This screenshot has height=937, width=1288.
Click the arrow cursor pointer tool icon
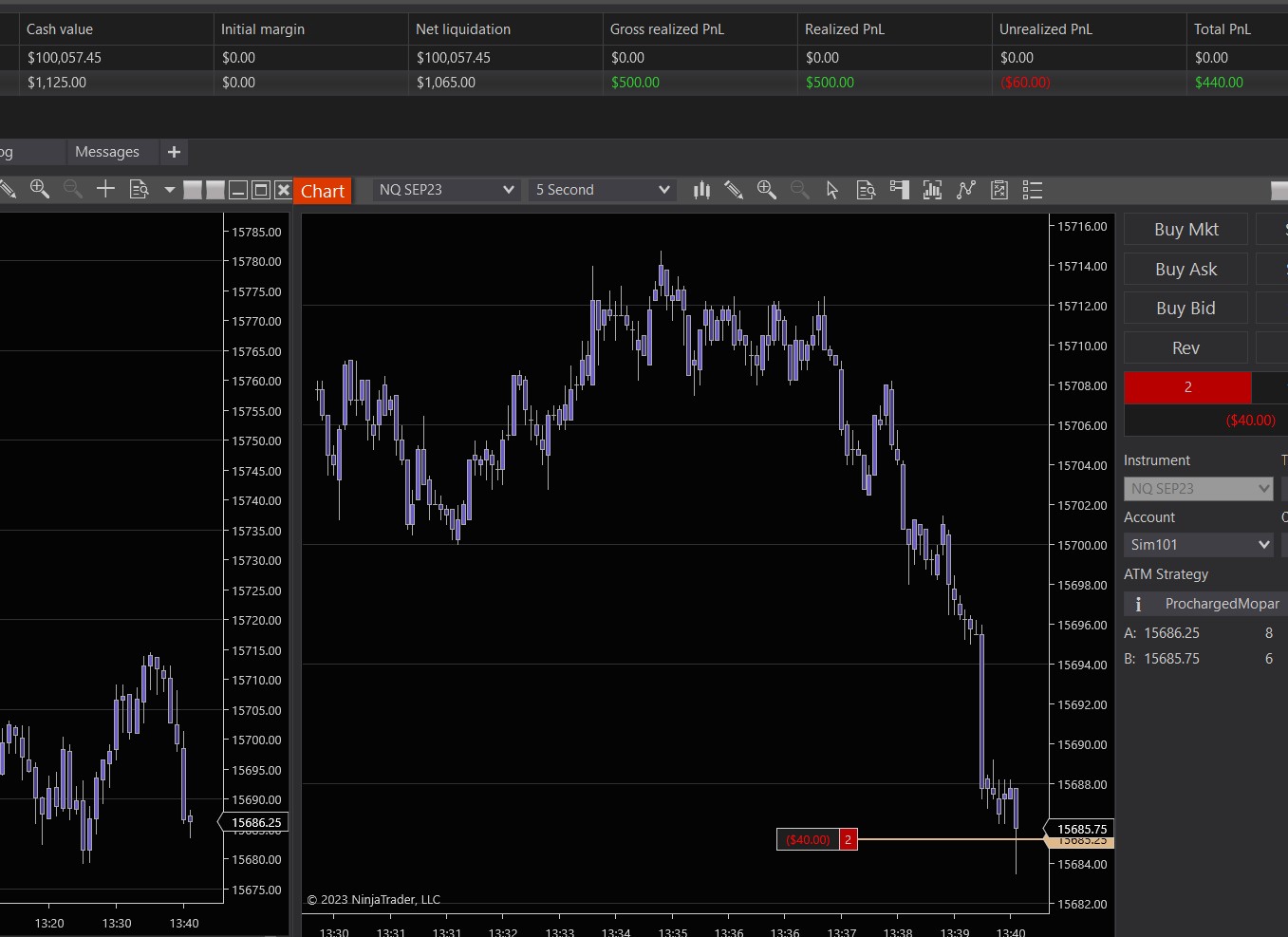832,190
